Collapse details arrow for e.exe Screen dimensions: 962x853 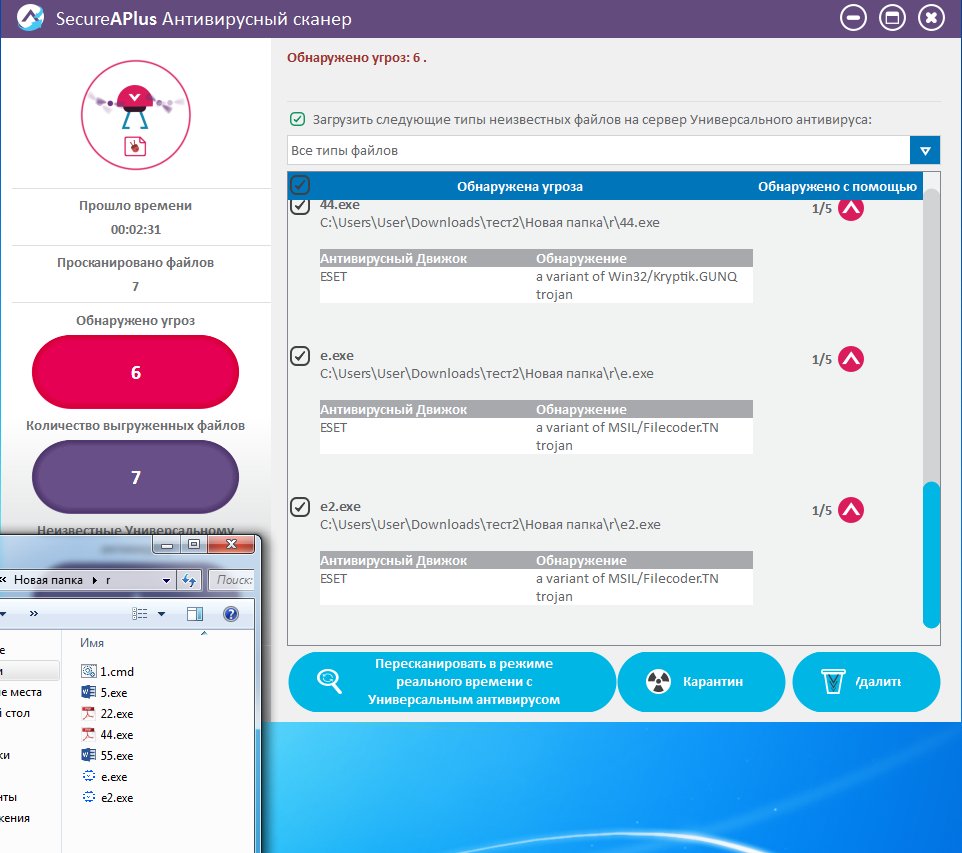click(851, 359)
